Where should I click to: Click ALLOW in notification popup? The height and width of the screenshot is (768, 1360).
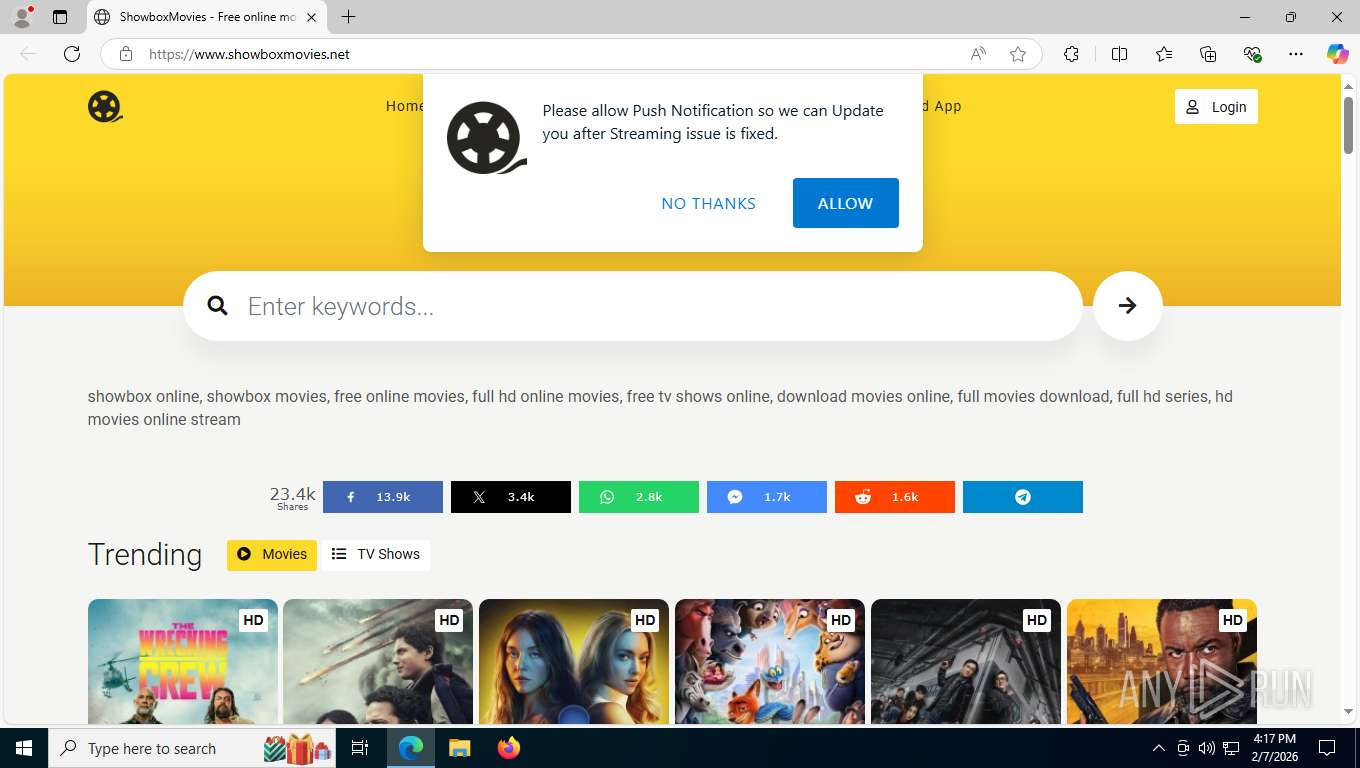(x=845, y=203)
